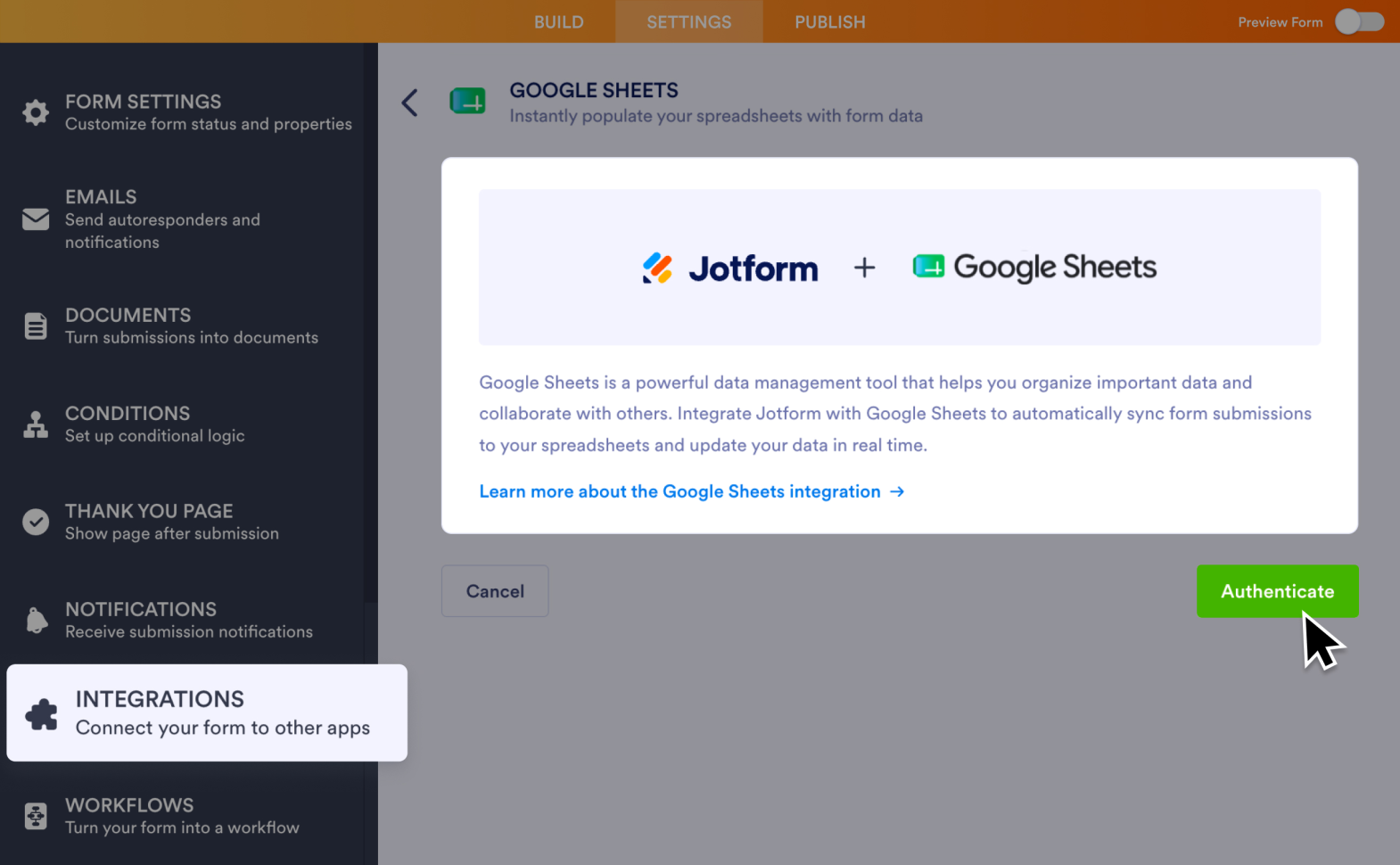
Task: Click the plus sign between logos
Action: [x=864, y=268]
